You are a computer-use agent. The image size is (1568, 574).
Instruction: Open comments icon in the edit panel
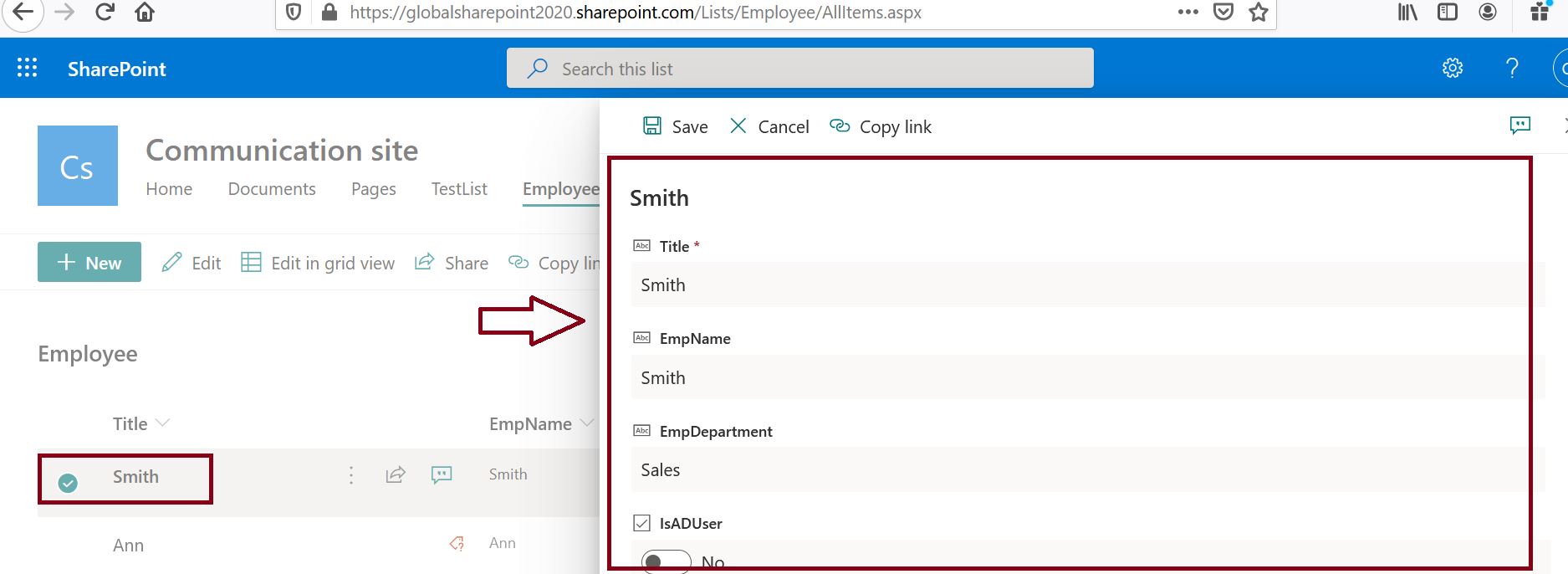point(1520,126)
